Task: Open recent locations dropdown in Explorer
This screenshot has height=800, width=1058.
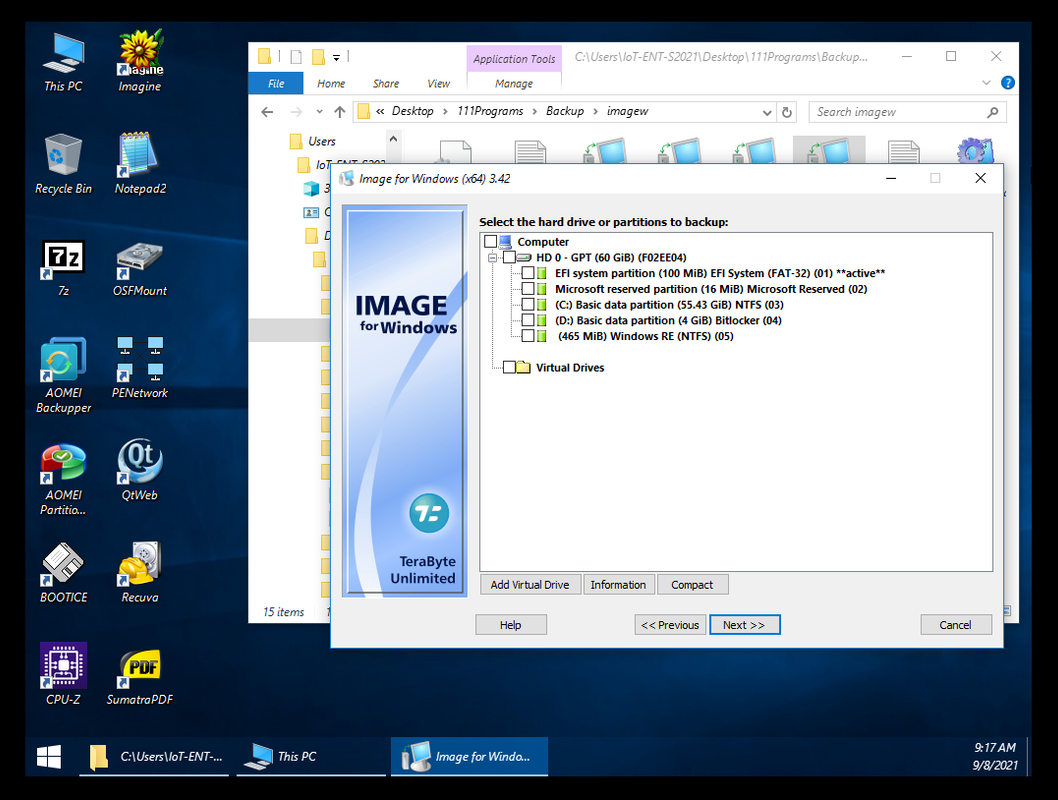Action: pyautogui.click(x=319, y=112)
